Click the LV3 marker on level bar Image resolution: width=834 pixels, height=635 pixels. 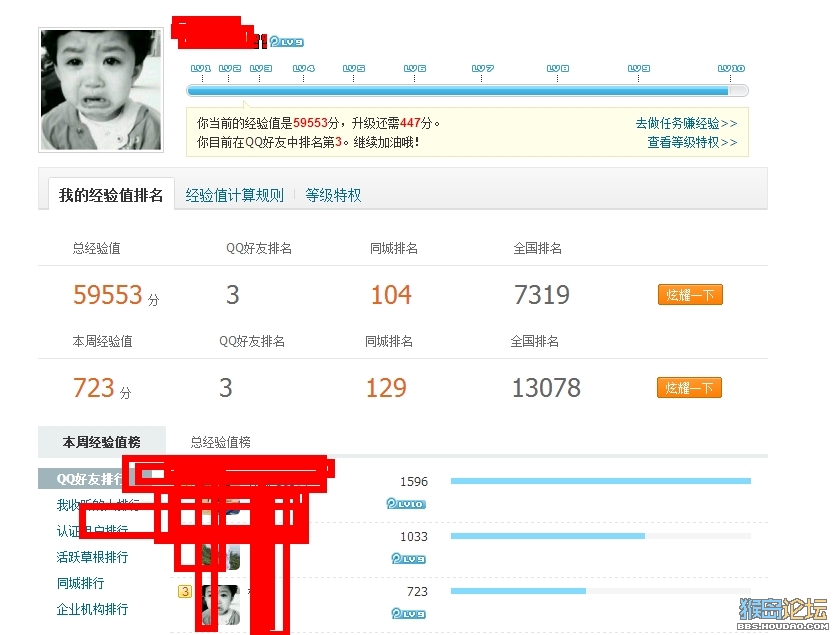[x=261, y=69]
